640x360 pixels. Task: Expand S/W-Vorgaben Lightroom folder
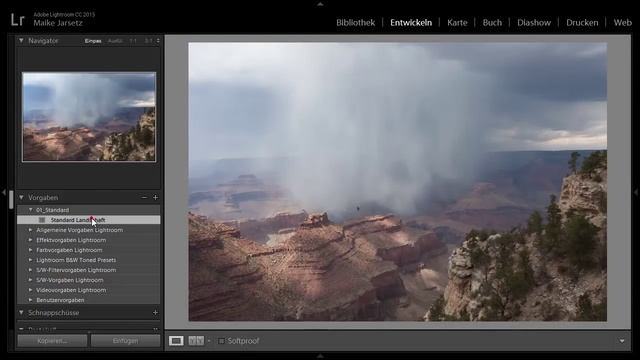pos(31,280)
